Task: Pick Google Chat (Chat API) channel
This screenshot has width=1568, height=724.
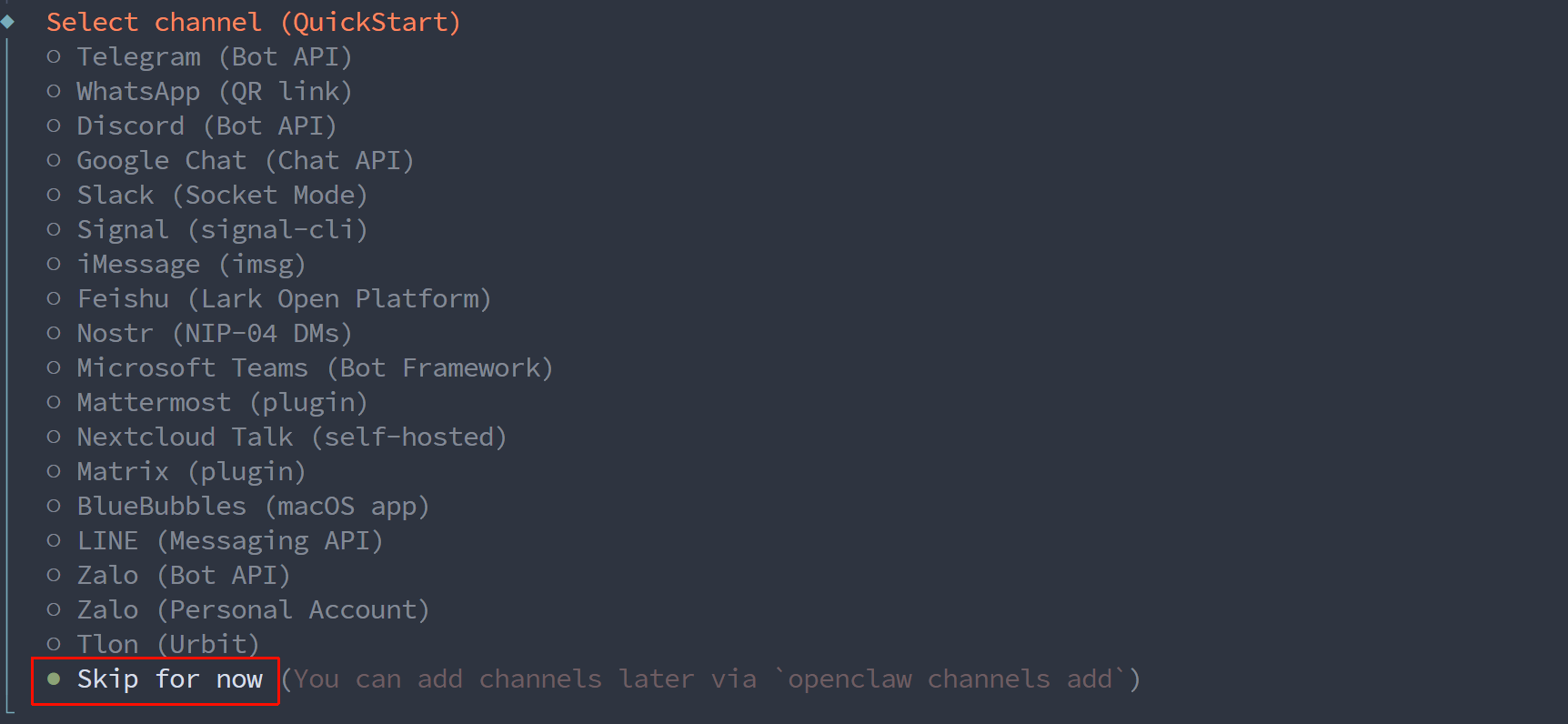Action: click(x=244, y=161)
